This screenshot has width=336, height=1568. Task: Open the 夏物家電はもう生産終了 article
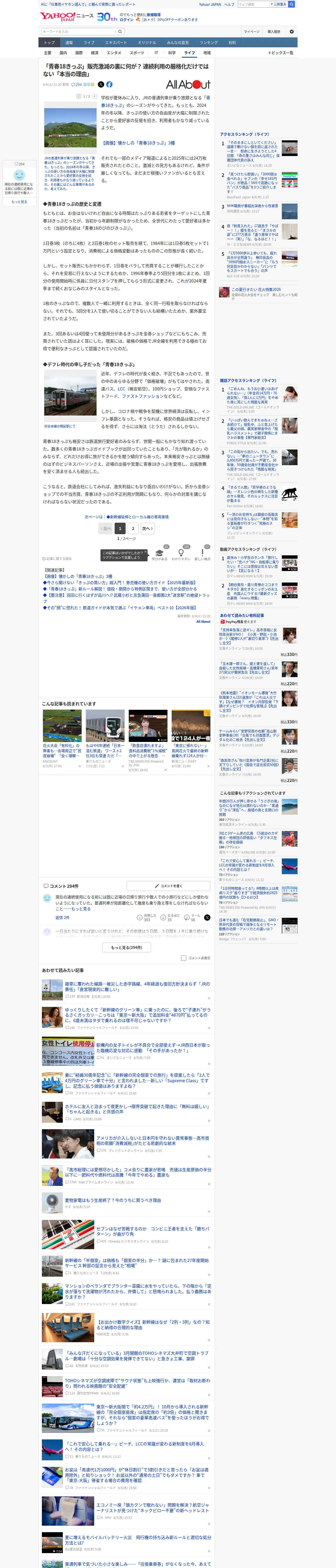coord(113,1200)
